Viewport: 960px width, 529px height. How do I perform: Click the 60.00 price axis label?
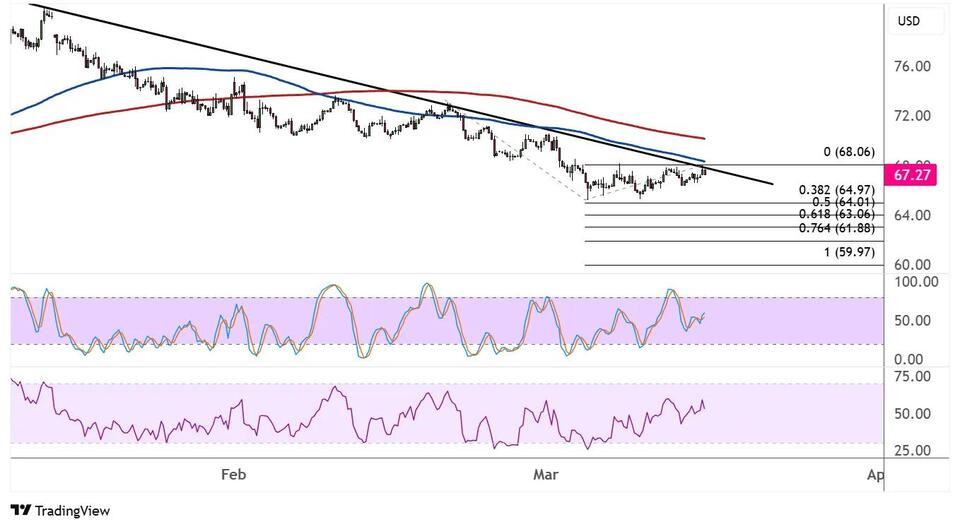(x=912, y=265)
